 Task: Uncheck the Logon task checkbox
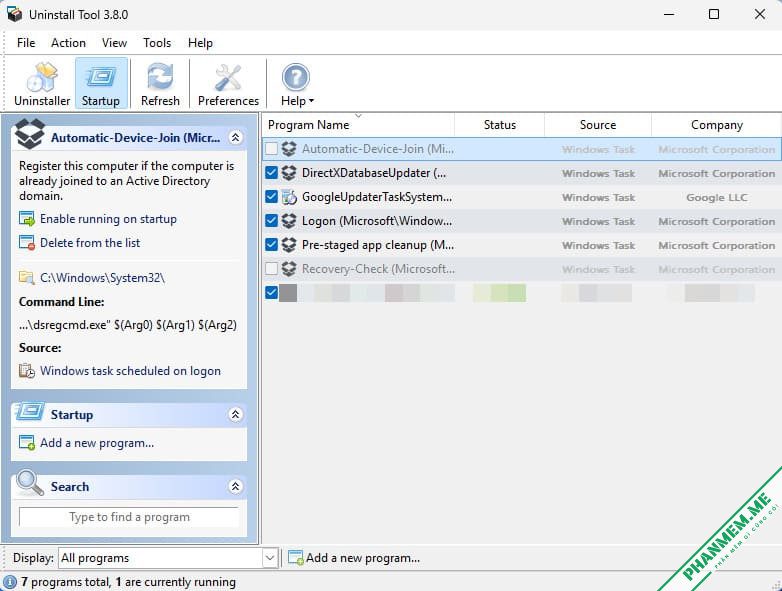tap(271, 220)
